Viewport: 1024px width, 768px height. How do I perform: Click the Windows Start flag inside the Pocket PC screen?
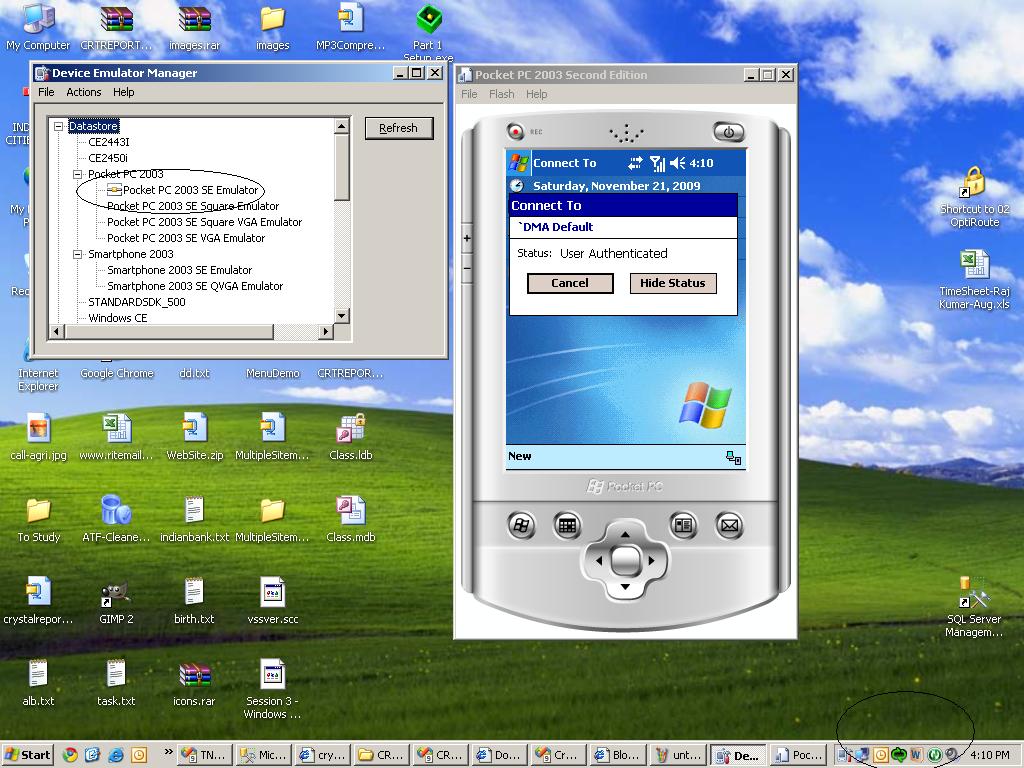click(x=518, y=163)
